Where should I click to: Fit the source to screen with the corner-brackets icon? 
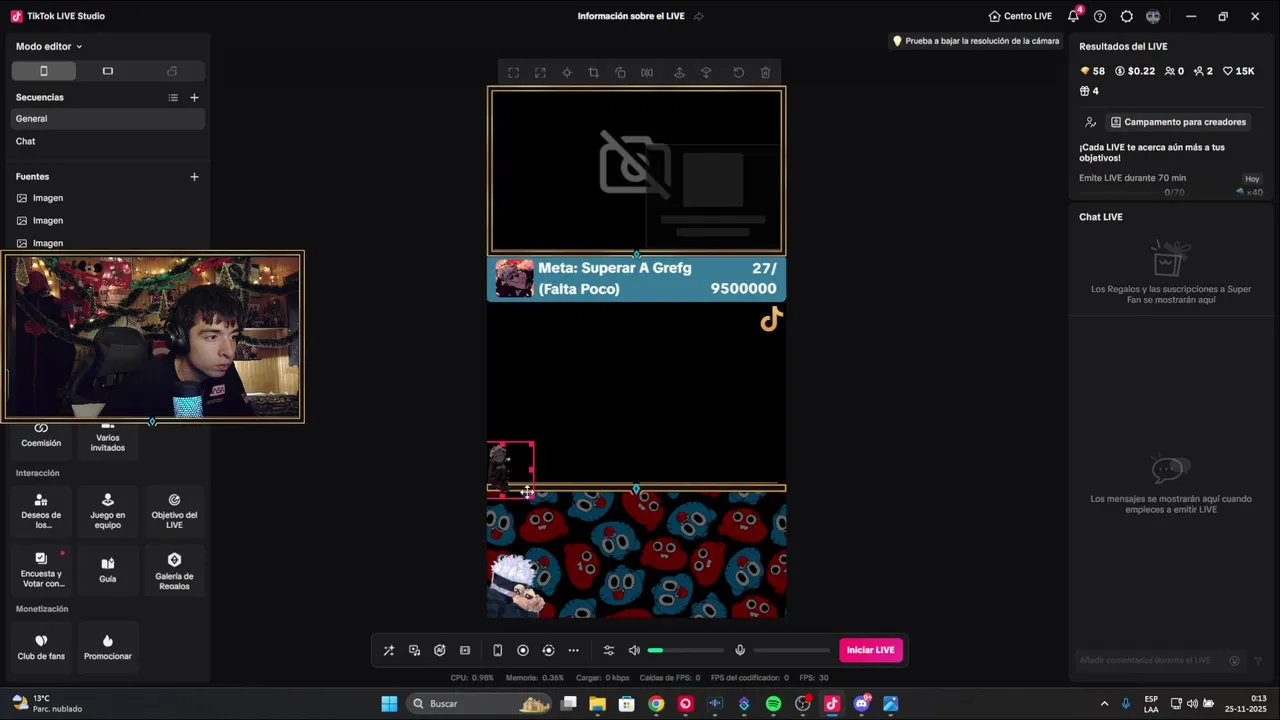click(513, 73)
